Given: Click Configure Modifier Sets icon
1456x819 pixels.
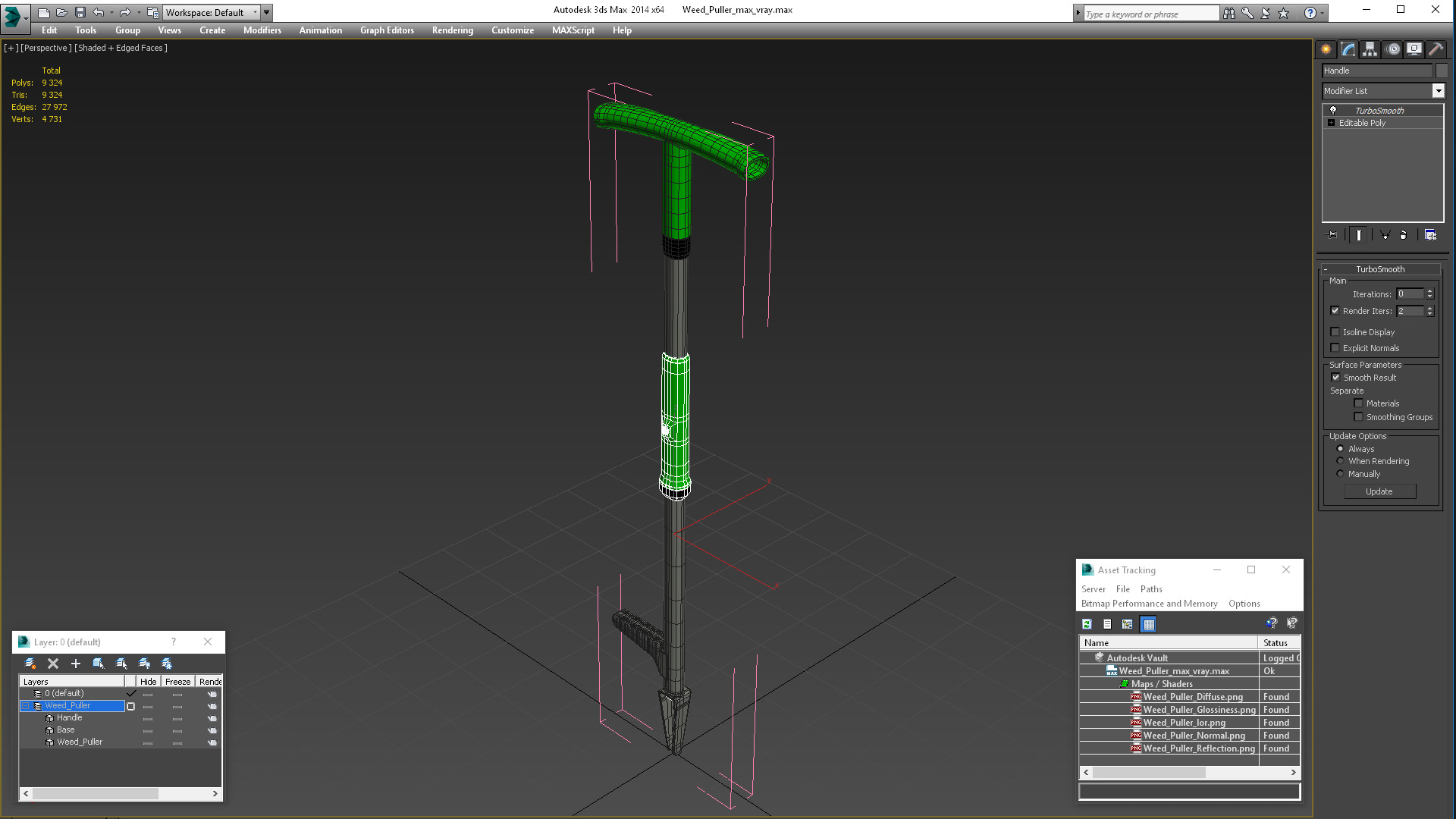Looking at the screenshot, I should point(1430,235).
